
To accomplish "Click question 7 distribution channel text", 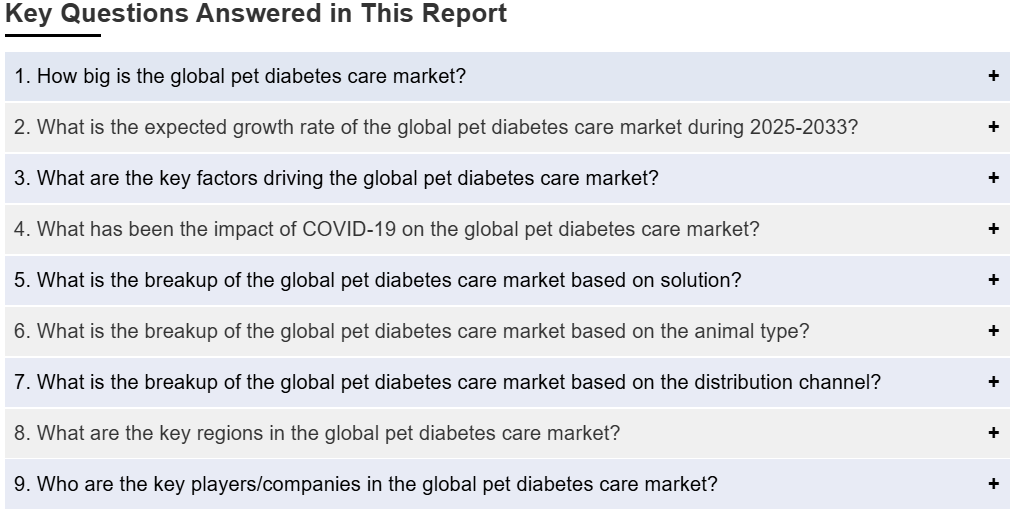I will click(x=448, y=382).
